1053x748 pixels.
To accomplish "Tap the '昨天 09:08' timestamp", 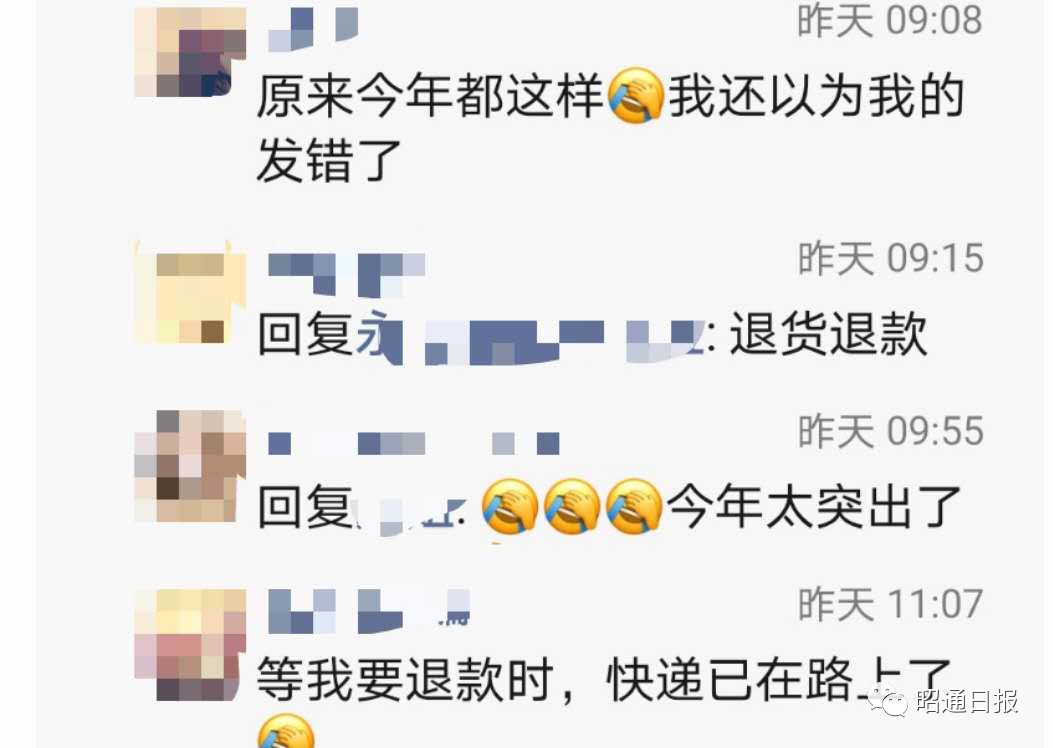I will click(x=890, y=20).
